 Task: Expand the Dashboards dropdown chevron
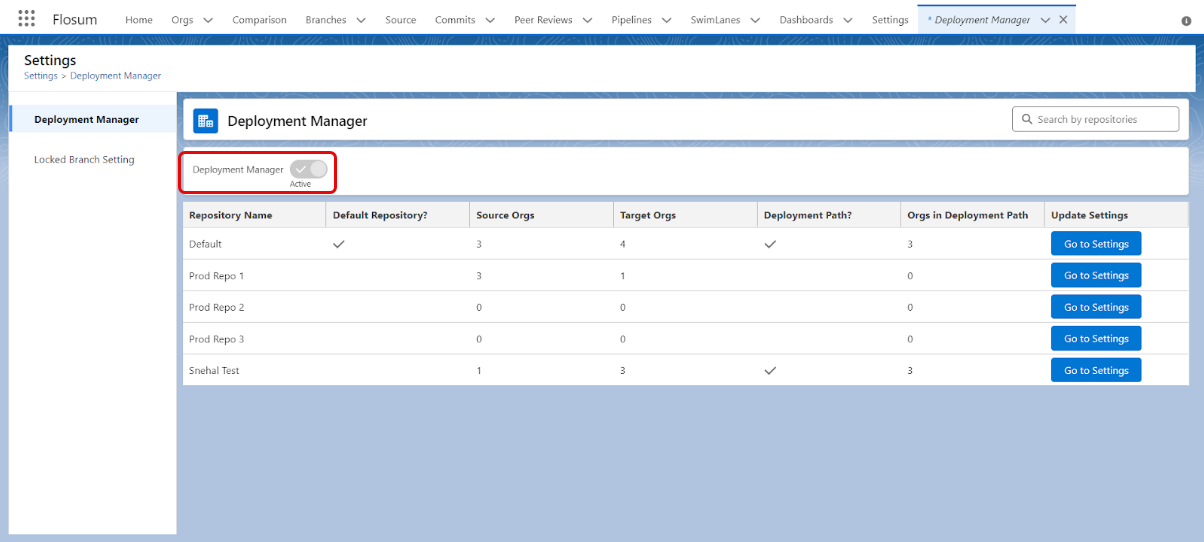(847, 20)
